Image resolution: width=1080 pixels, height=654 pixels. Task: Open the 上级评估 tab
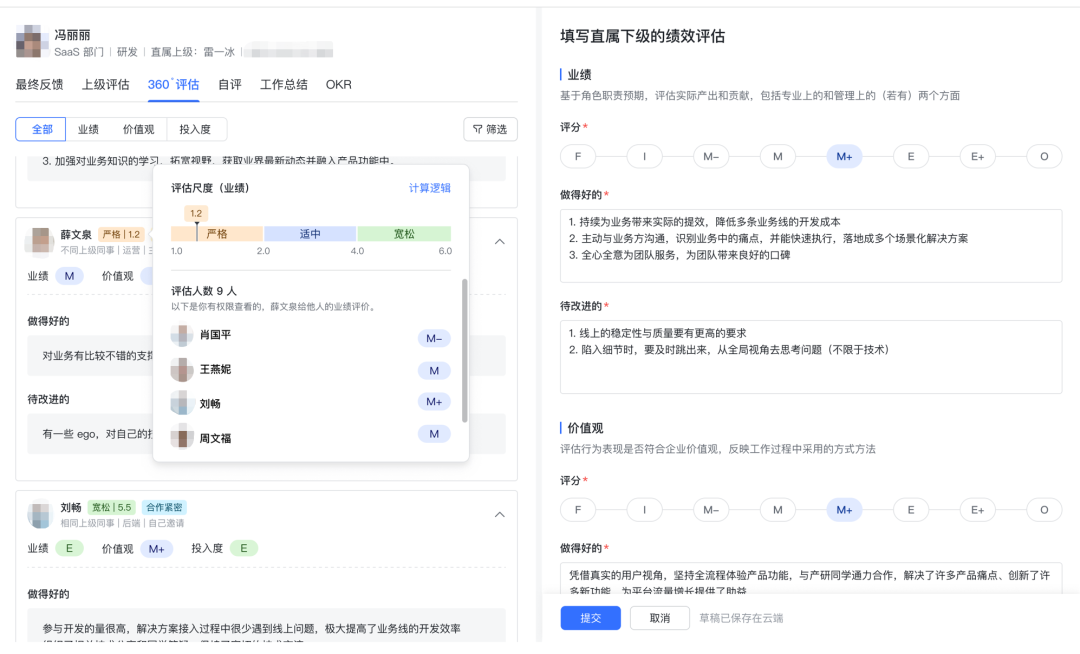108,85
